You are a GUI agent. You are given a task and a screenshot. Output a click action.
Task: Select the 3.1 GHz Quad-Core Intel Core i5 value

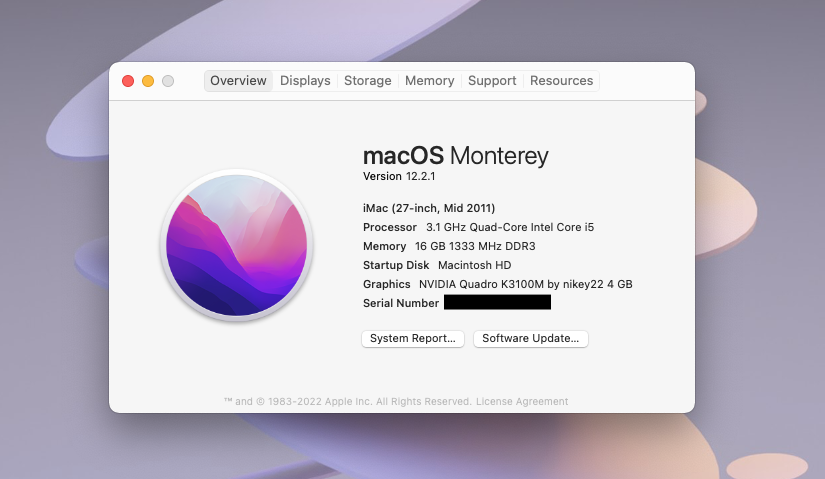pyautogui.click(x=510, y=227)
